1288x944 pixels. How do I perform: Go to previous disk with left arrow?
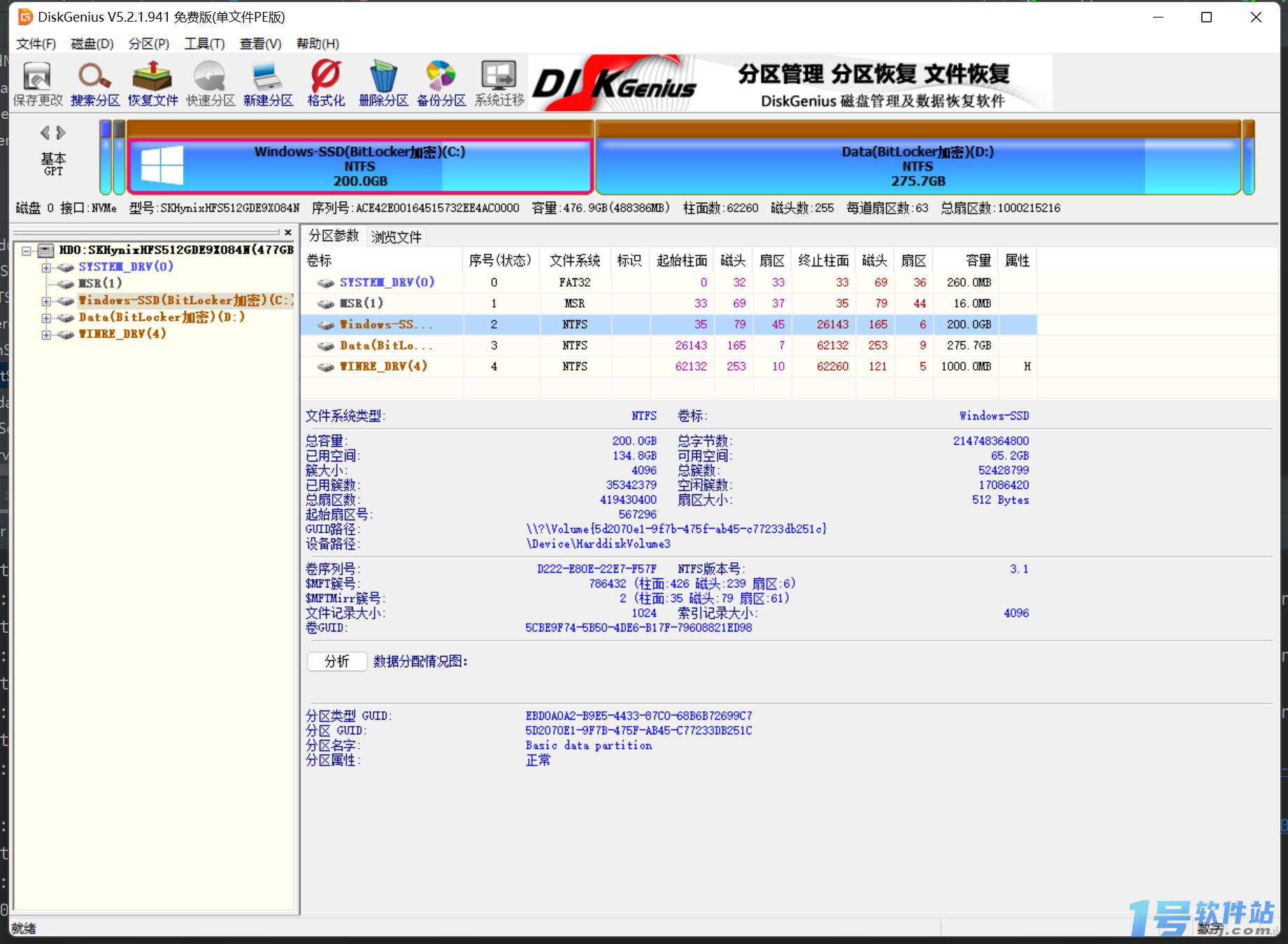pyautogui.click(x=45, y=132)
